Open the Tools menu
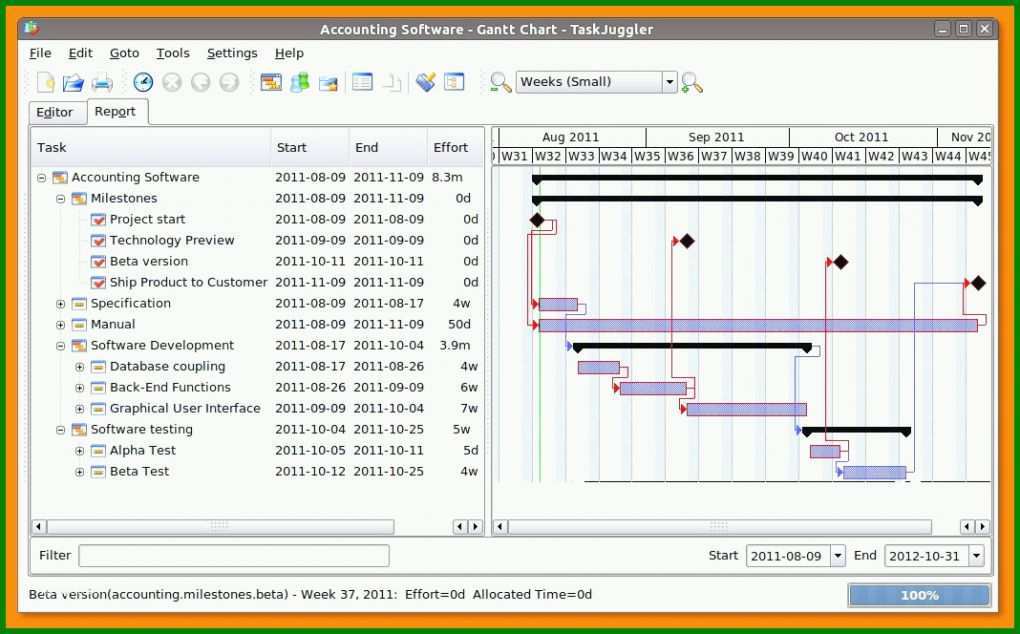The height and width of the screenshot is (634, 1020). tap(173, 53)
